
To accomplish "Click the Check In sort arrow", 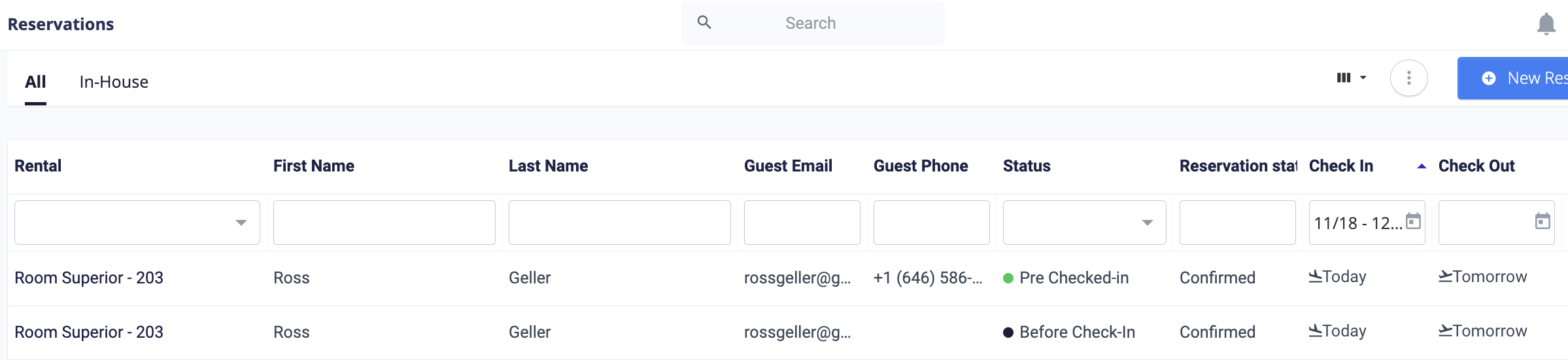I will tap(1422, 166).
